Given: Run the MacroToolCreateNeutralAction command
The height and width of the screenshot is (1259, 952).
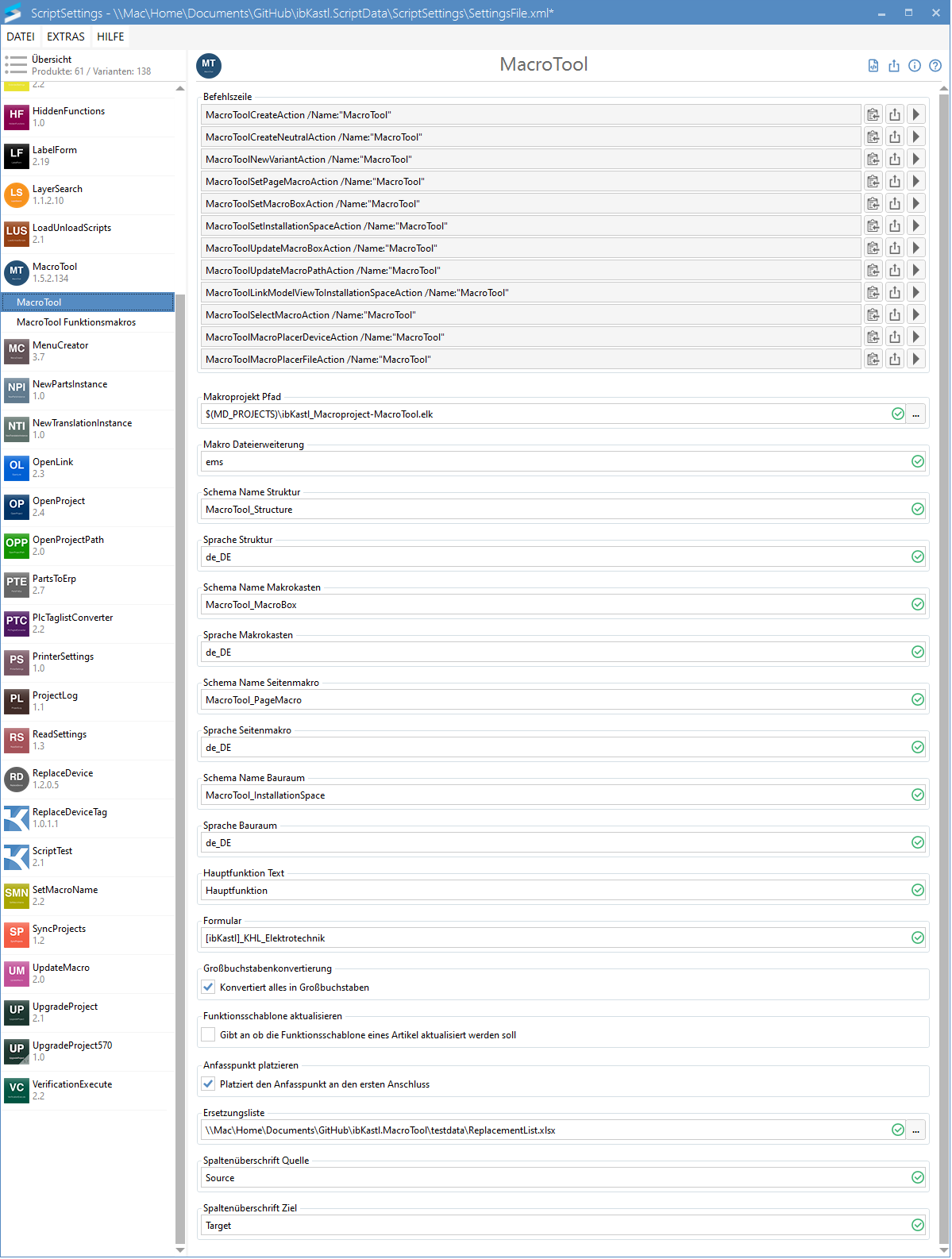Looking at the screenshot, I should [x=916, y=137].
